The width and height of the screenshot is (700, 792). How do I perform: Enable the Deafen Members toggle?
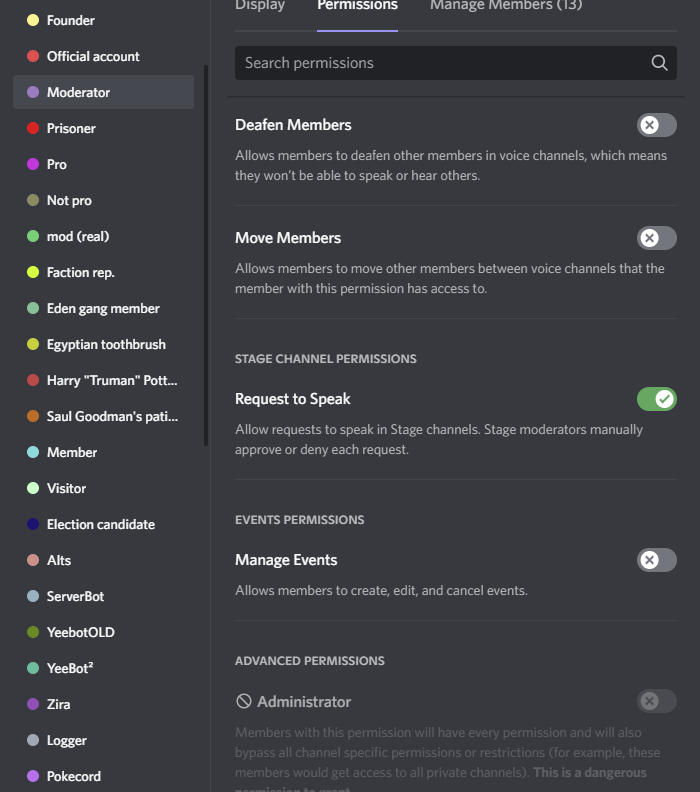[x=656, y=125]
